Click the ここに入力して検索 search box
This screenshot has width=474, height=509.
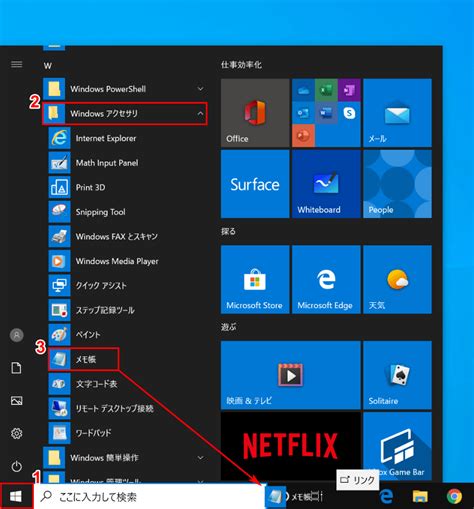tap(150, 497)
